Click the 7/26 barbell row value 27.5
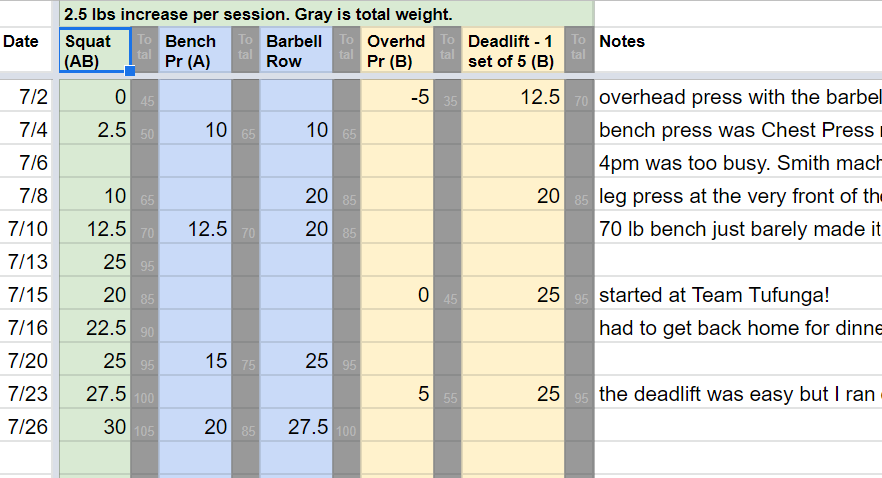This screenshot has width=882, height=478. 296,426
